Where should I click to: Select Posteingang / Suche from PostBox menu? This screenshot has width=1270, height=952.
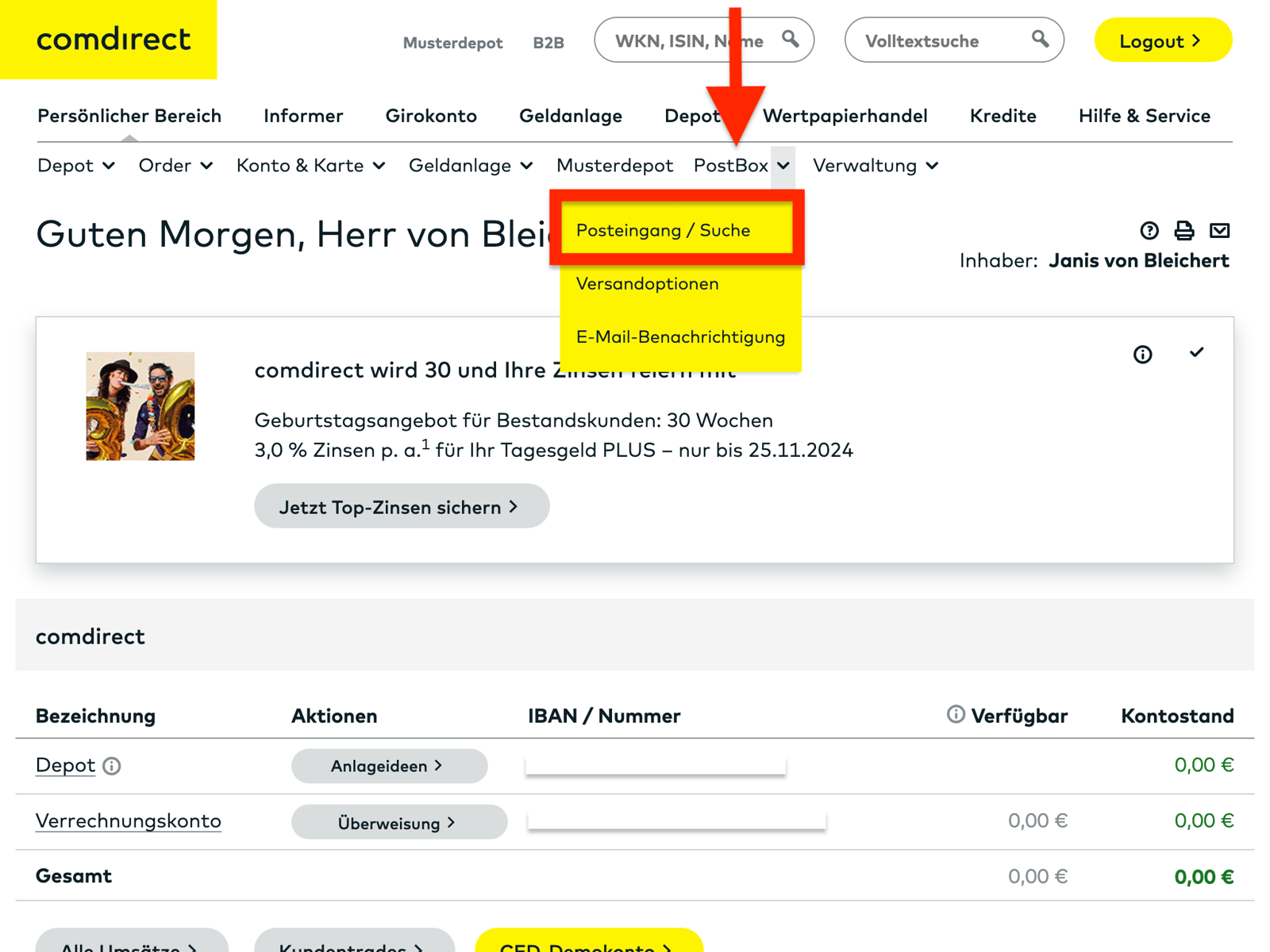pyautogui.click(x=664, y=230)
